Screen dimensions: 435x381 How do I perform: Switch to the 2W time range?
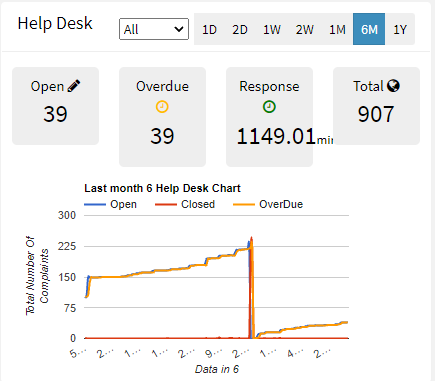[x=305, y=29]
